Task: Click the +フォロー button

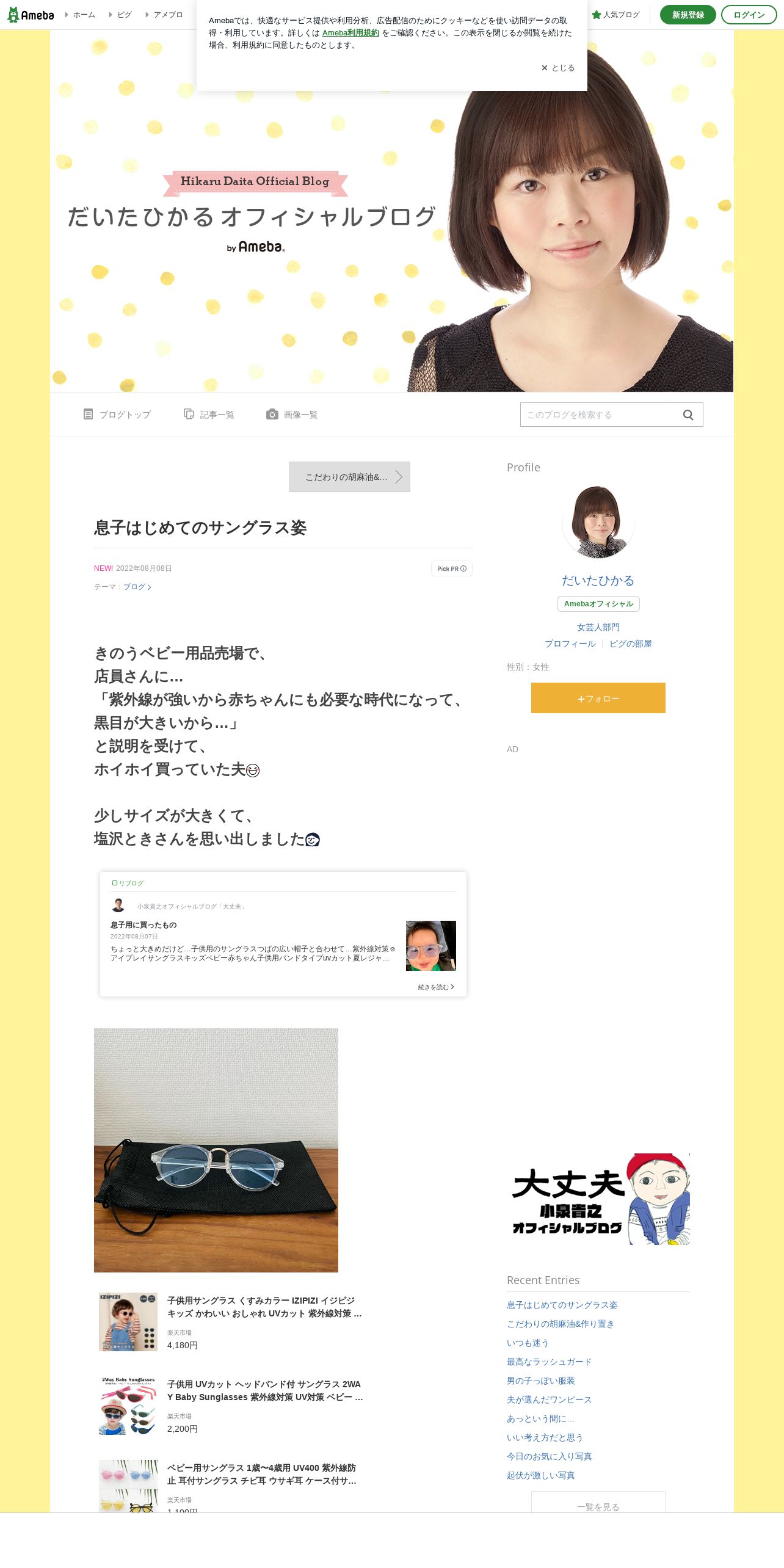Action: tap(598, 698)
